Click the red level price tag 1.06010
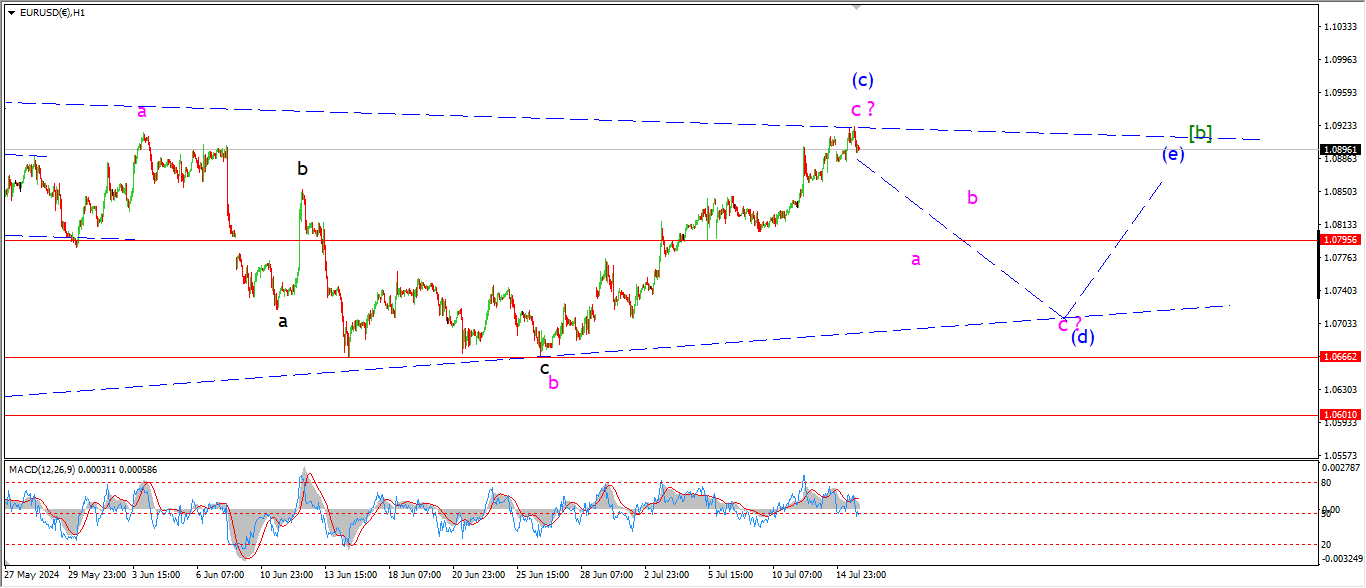 (x=1339, y=415)
